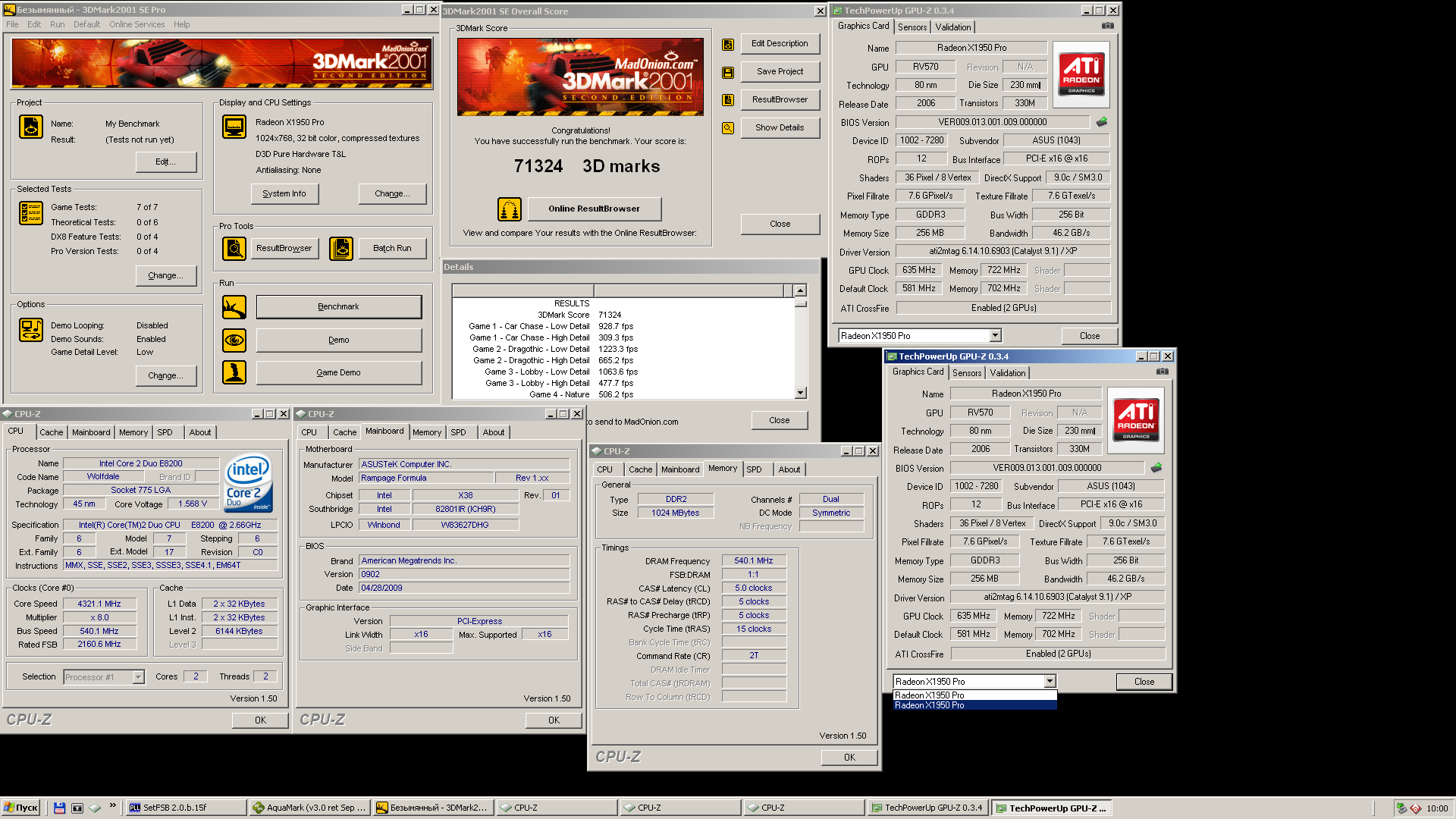
Task: Click the System Info button
Action: pyautogui.click(x=284, y=194)
